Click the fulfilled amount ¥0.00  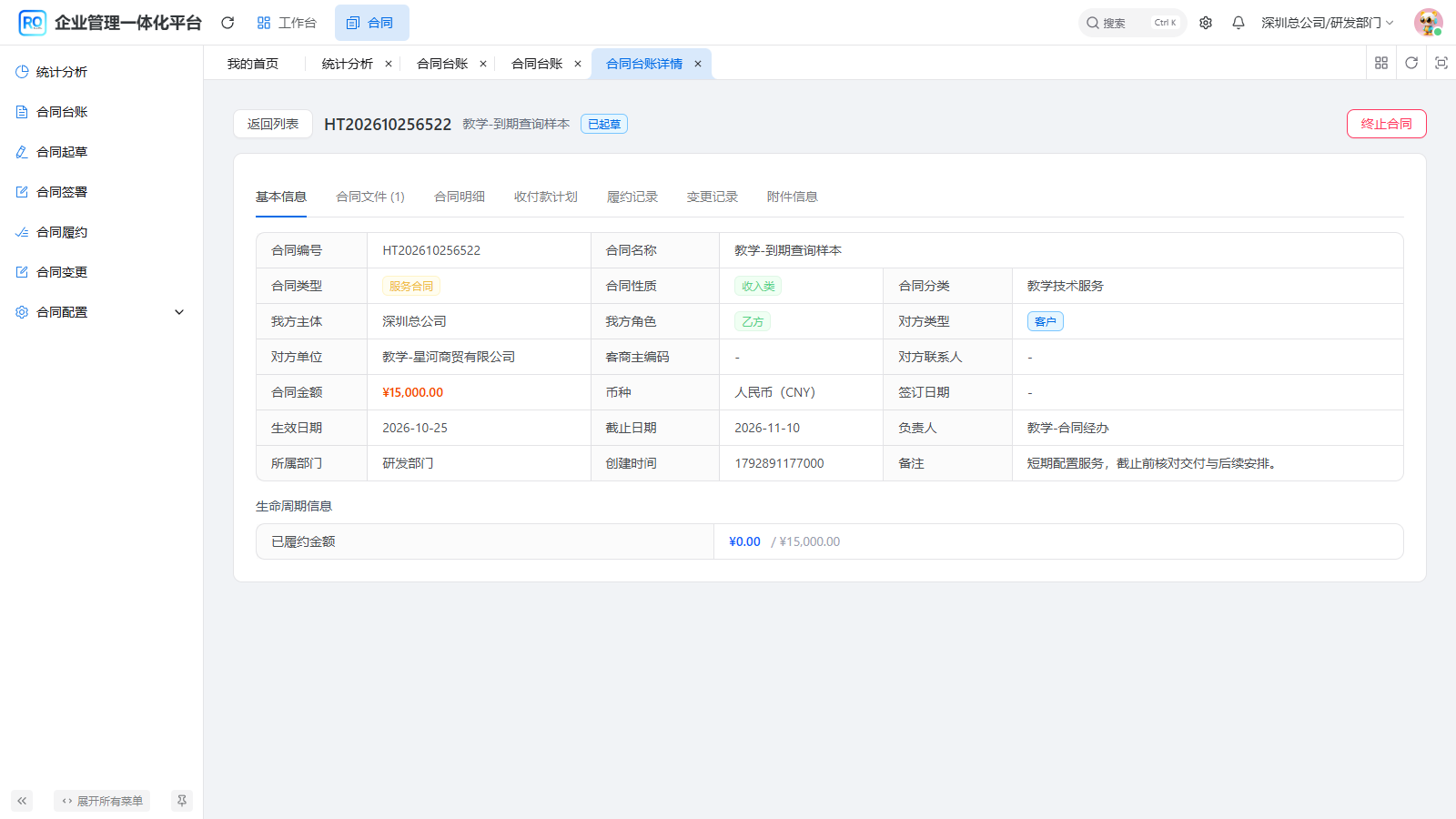coord(744,541)
